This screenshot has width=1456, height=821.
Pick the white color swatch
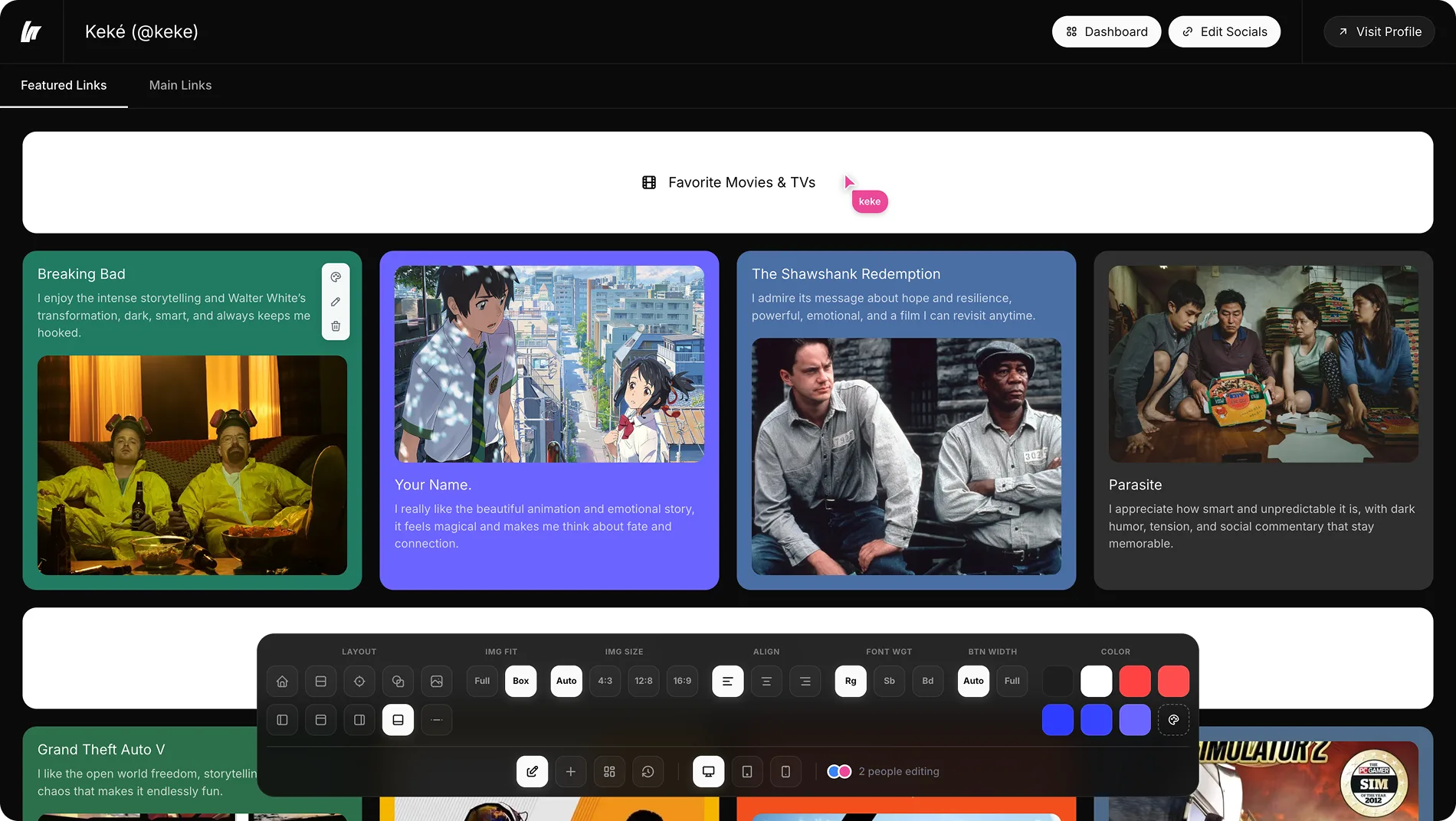(1097, 681)
